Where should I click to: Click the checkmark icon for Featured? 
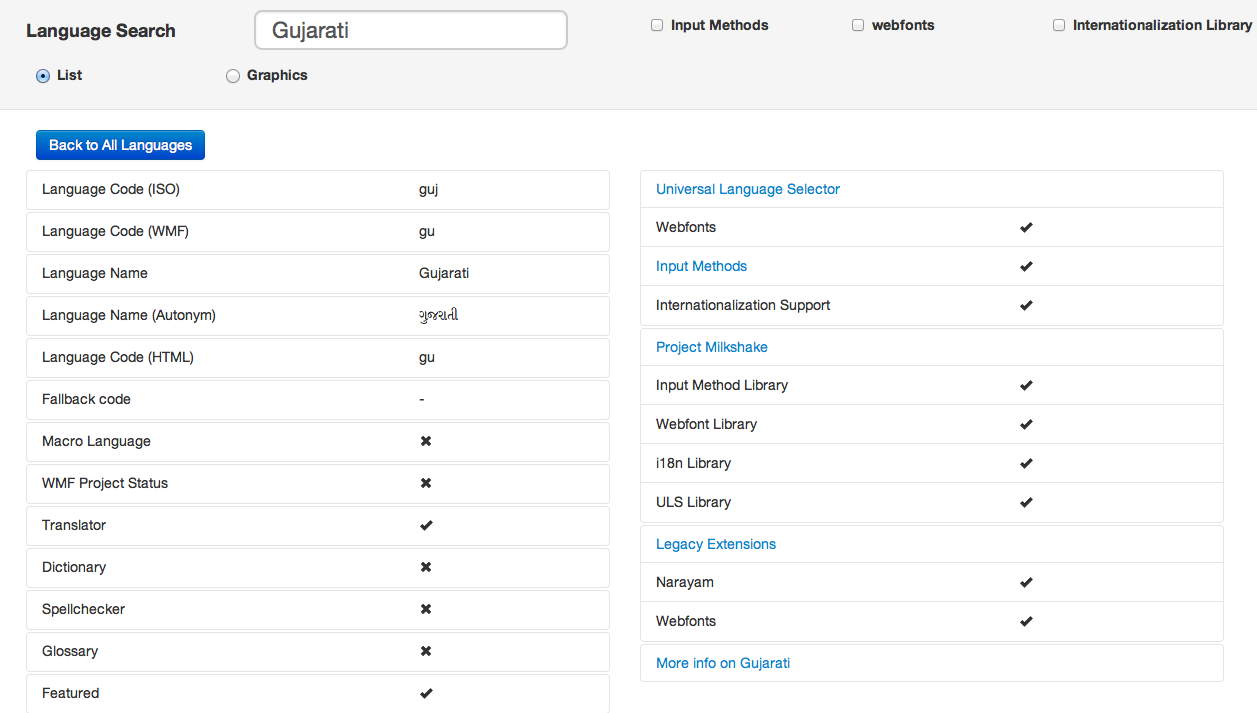(426, 693)
